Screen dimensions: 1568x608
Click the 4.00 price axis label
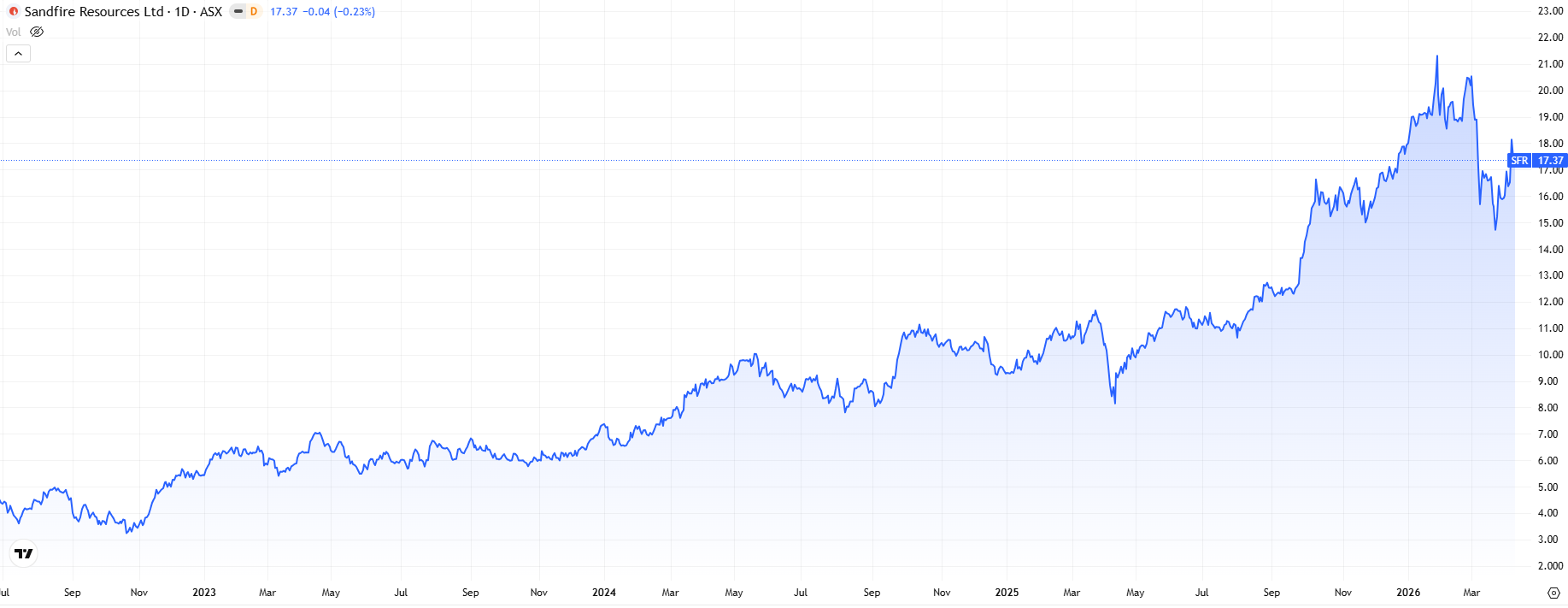[1547, 513]
